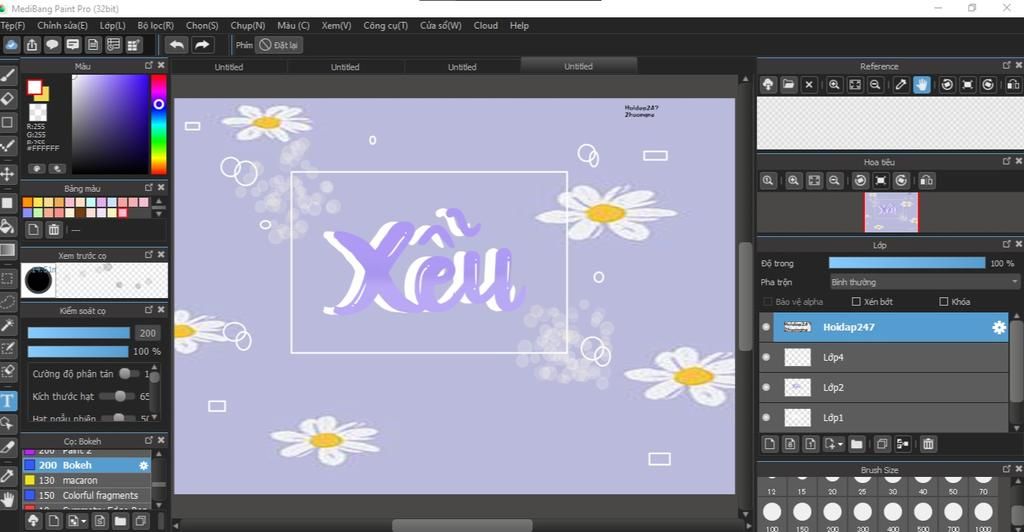Click the hue spectrum bar
1024x532 pixels.
tap(159, 124)
